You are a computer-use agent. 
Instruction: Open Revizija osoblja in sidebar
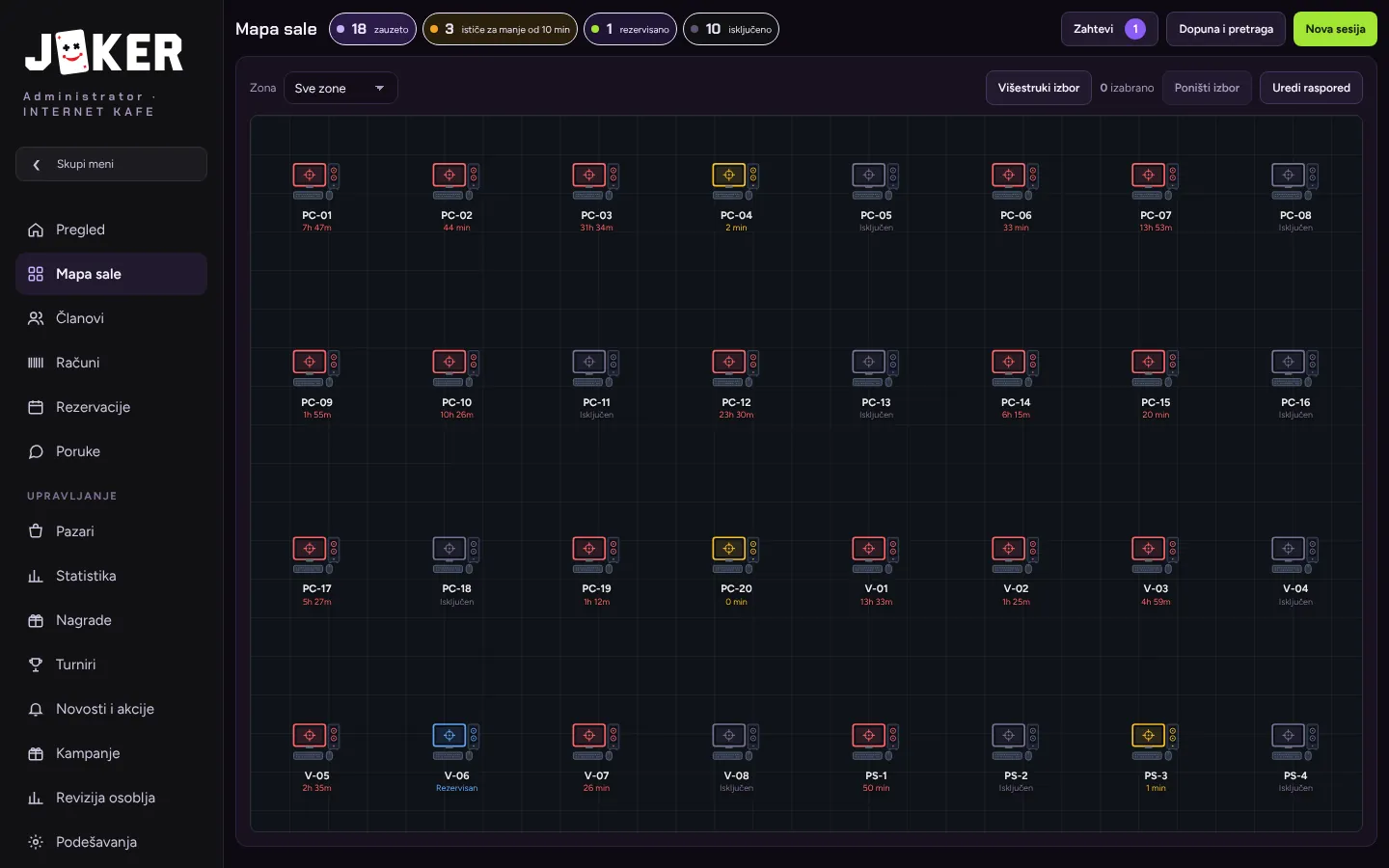click(x=111, y=798)
